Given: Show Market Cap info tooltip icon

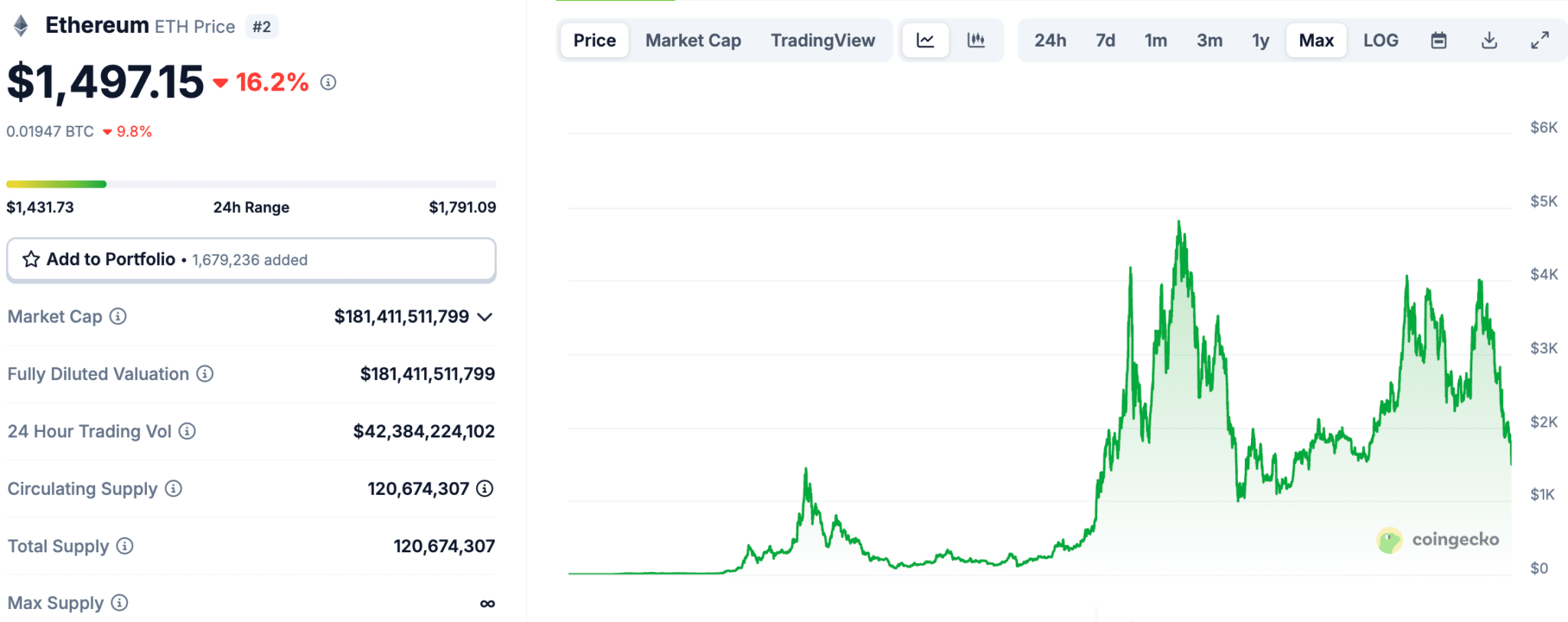Looking at the screenshot, I should pos(118,316).
